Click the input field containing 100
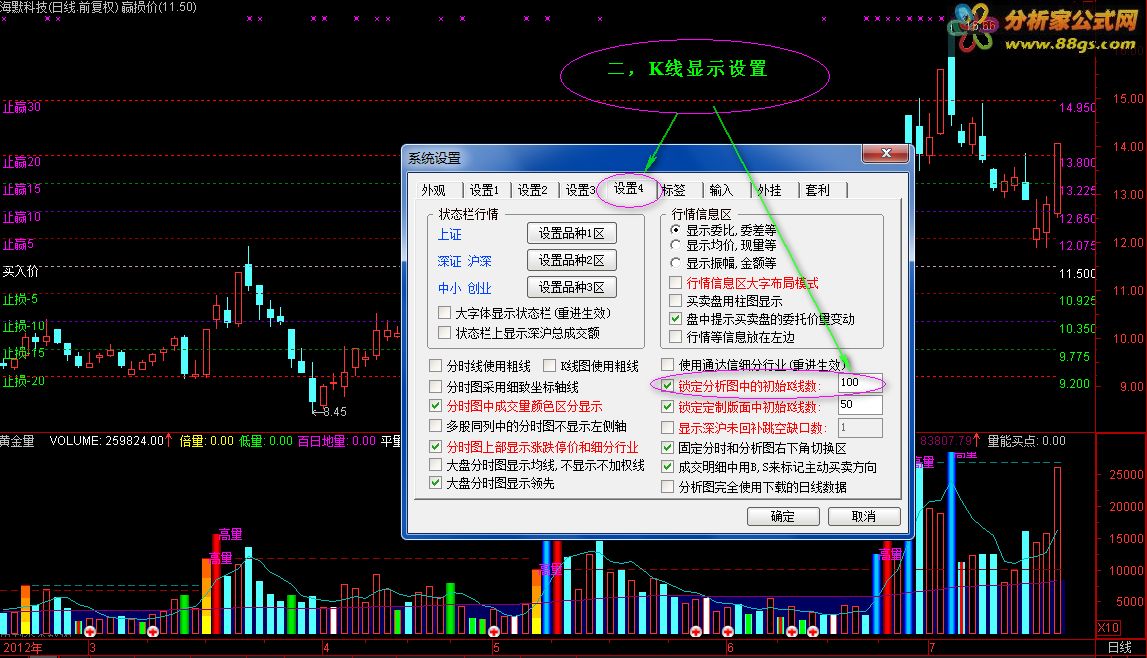 860,383
